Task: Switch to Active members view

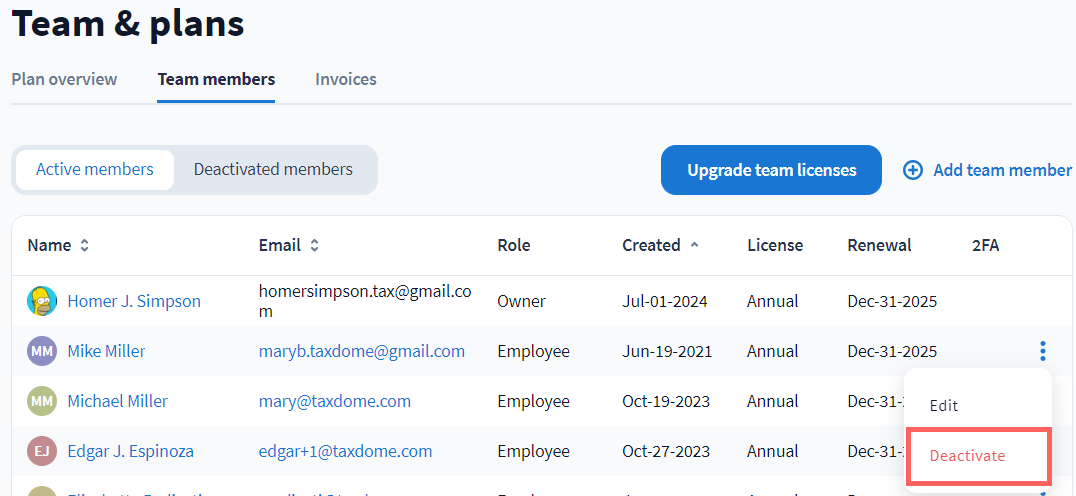Action: click(x=95, y=169)
